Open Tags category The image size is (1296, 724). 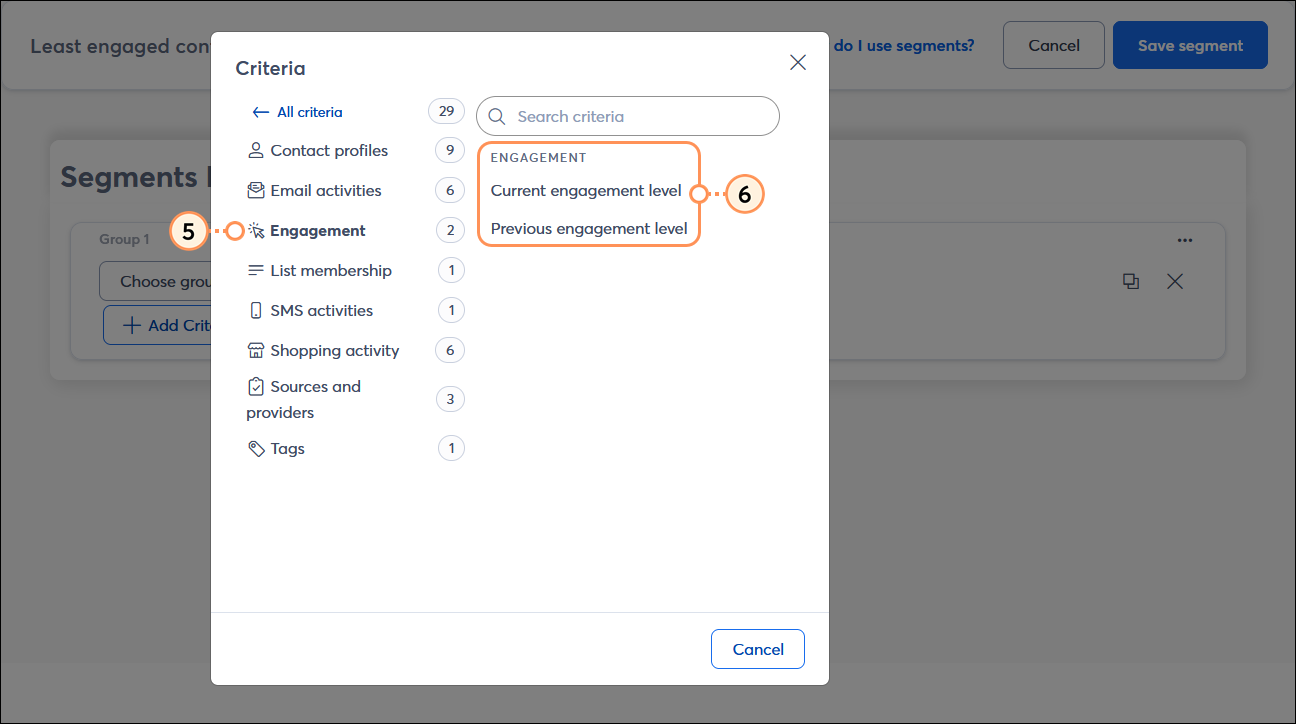[287, 448]
